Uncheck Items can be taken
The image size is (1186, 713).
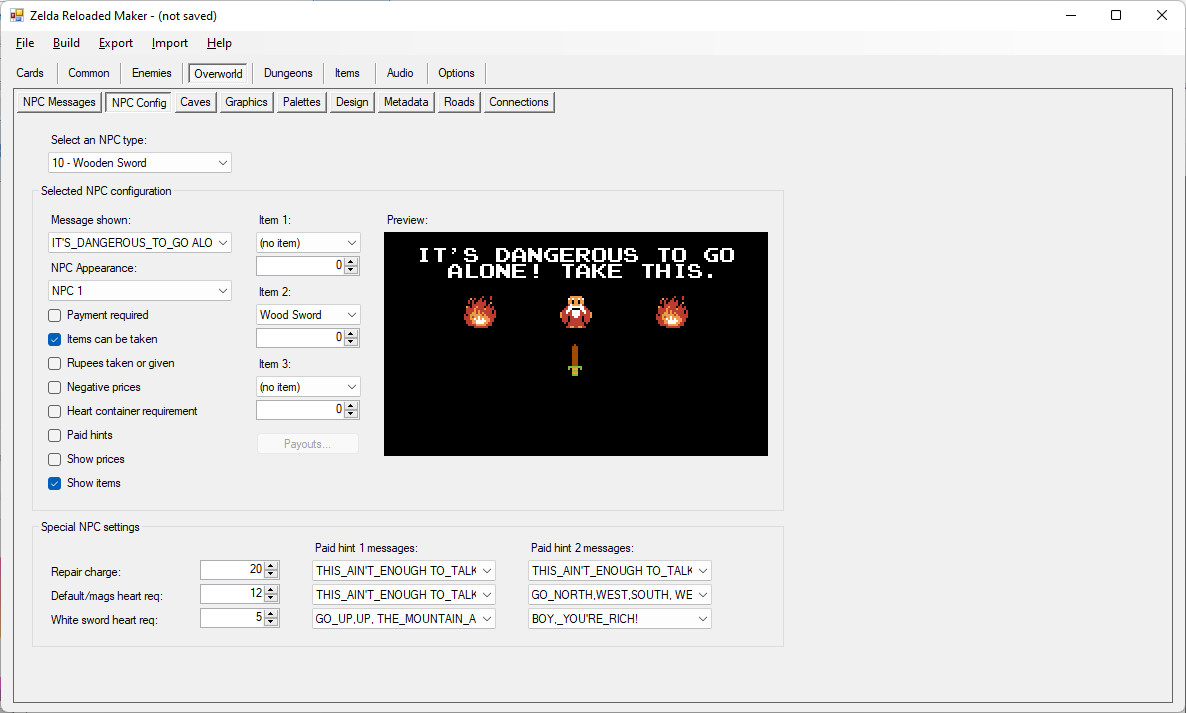click(x=54, y=339)
